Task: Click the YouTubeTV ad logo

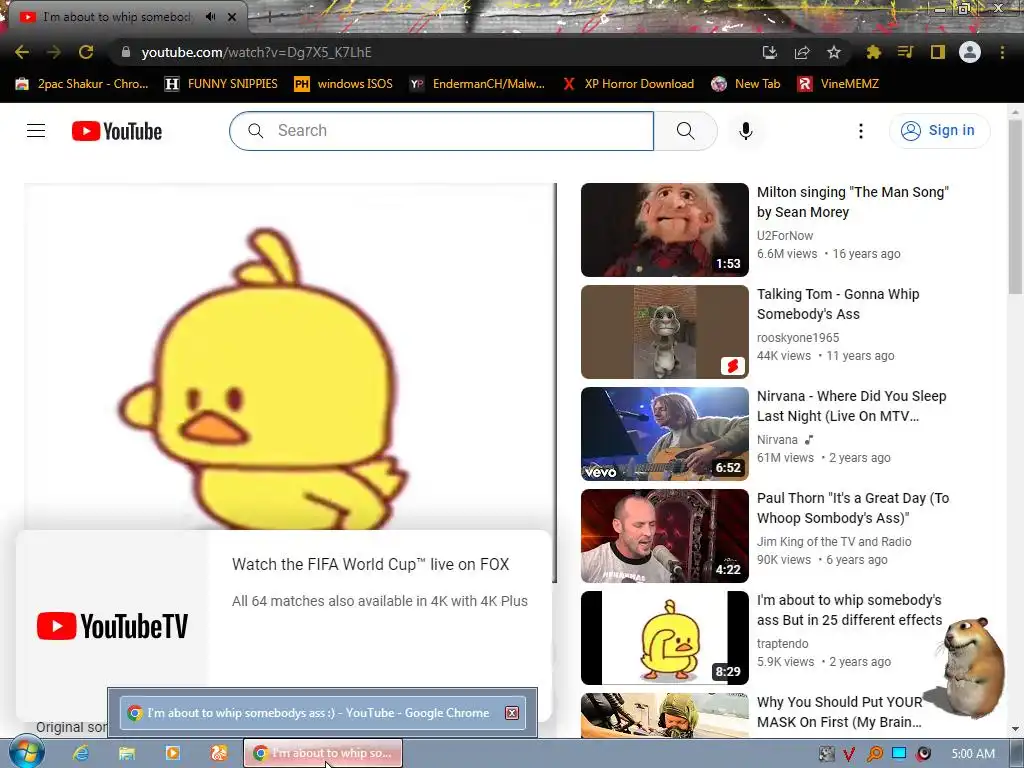Action: (x=112, y=626)
